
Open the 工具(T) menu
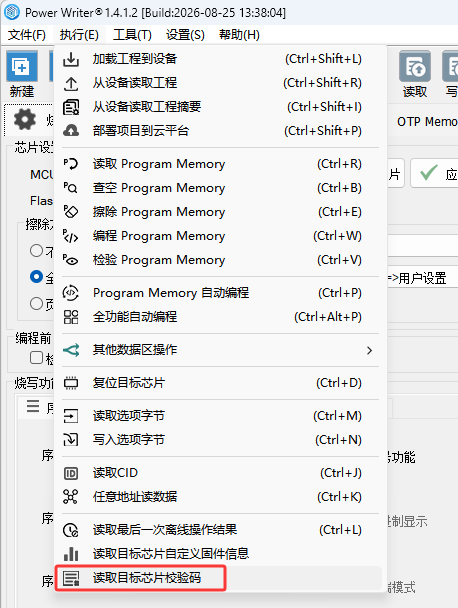(132, 35)
